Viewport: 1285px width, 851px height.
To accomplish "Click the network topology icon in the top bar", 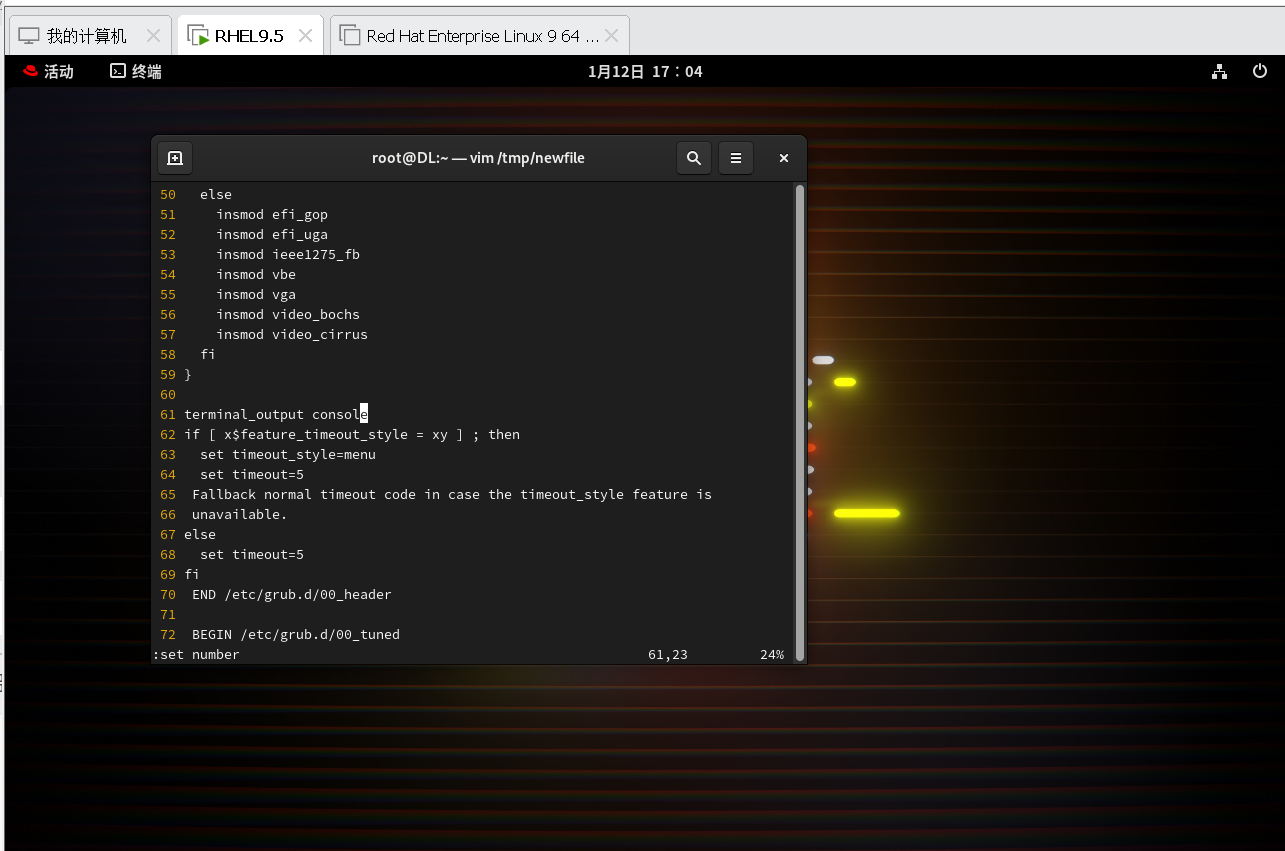I will pos(1219,71).
